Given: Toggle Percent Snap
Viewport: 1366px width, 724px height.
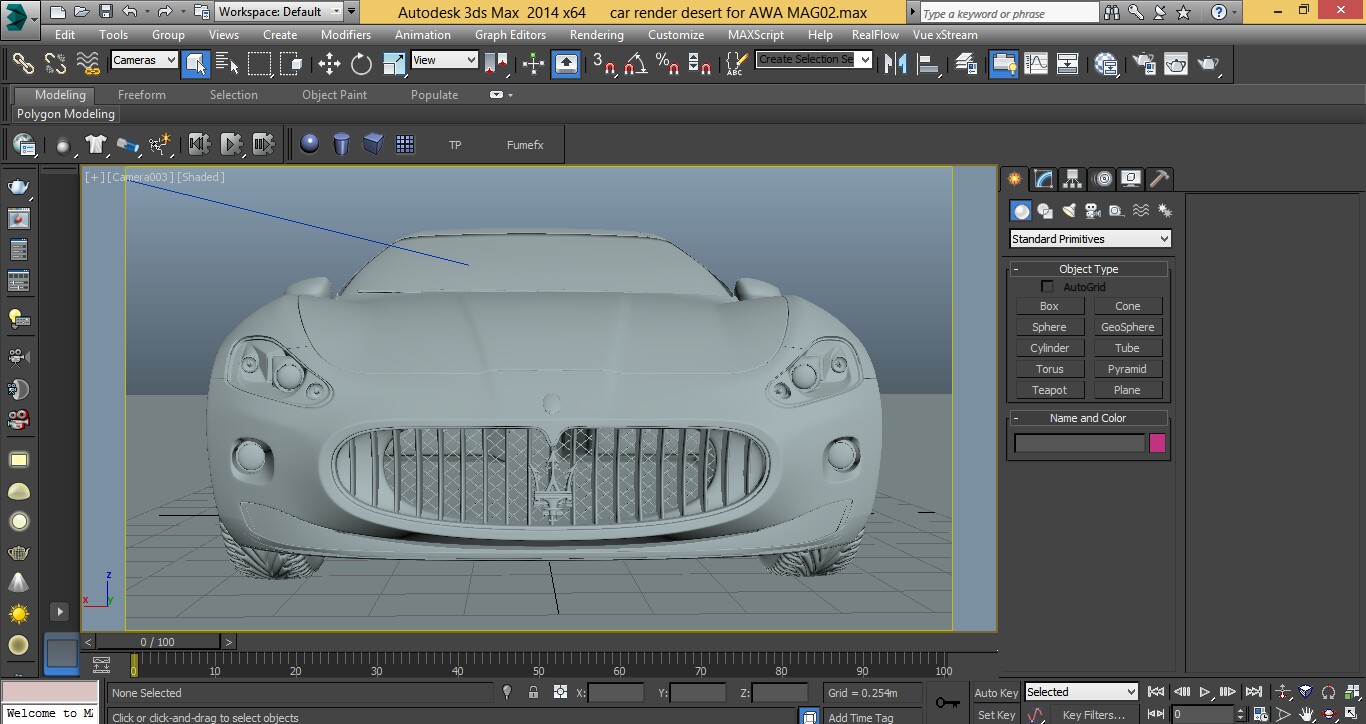Looking at the screenshot, I should click(x=667, y=63).
